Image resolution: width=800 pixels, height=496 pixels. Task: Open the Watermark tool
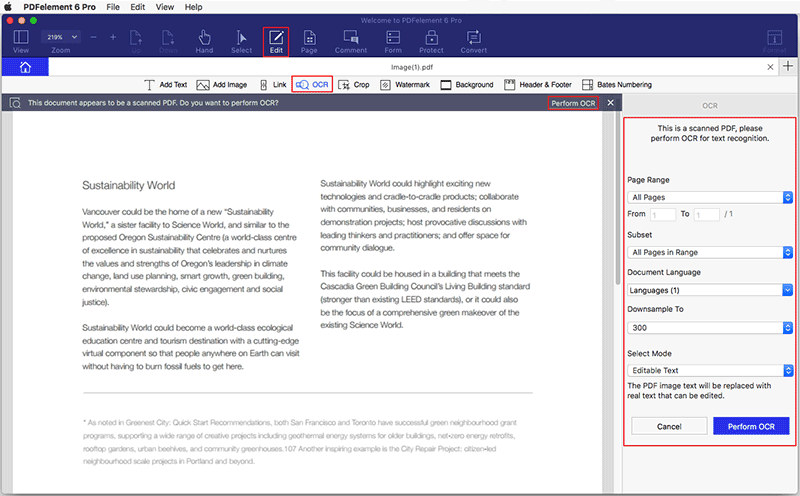405,85
